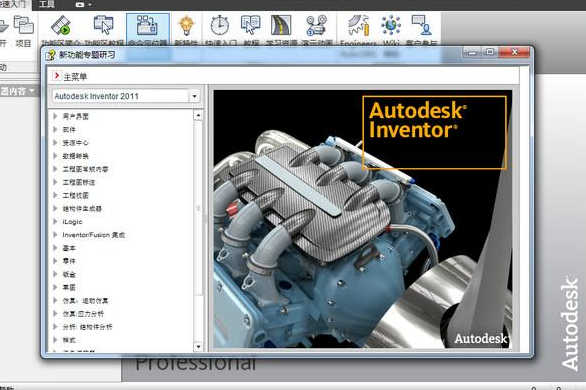Open the Wiki globe icon
Viewport: 586px width, 390px height.
coord(391,26)
